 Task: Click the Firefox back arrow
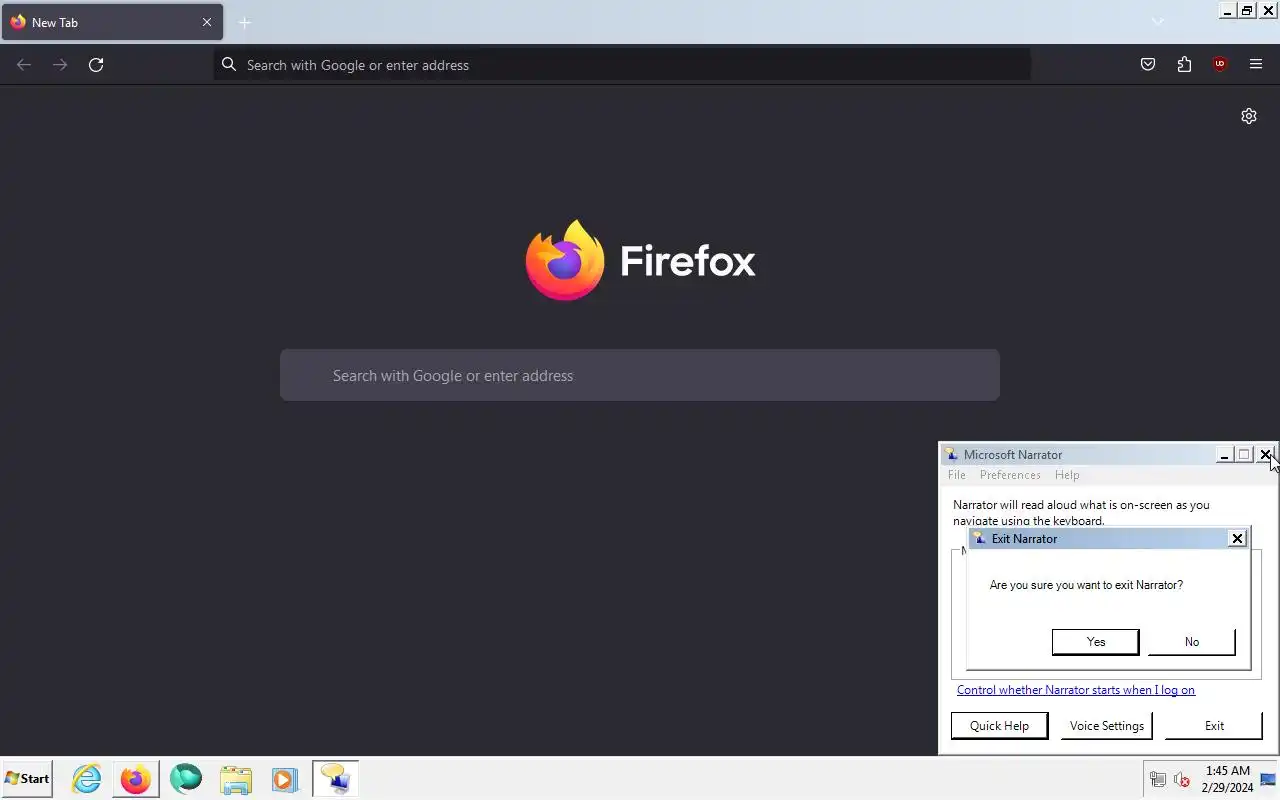click(24, 65)
